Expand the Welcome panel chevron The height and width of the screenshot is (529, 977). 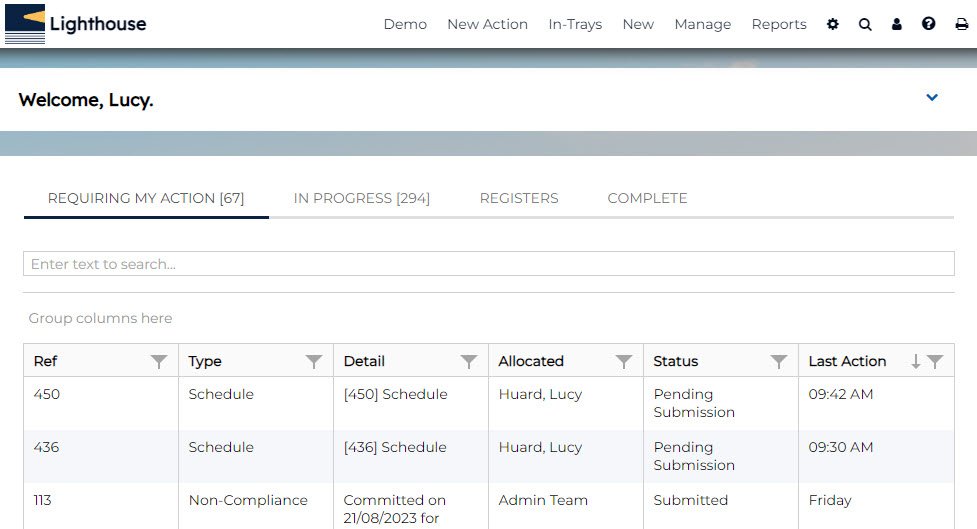tap(932, 98)
